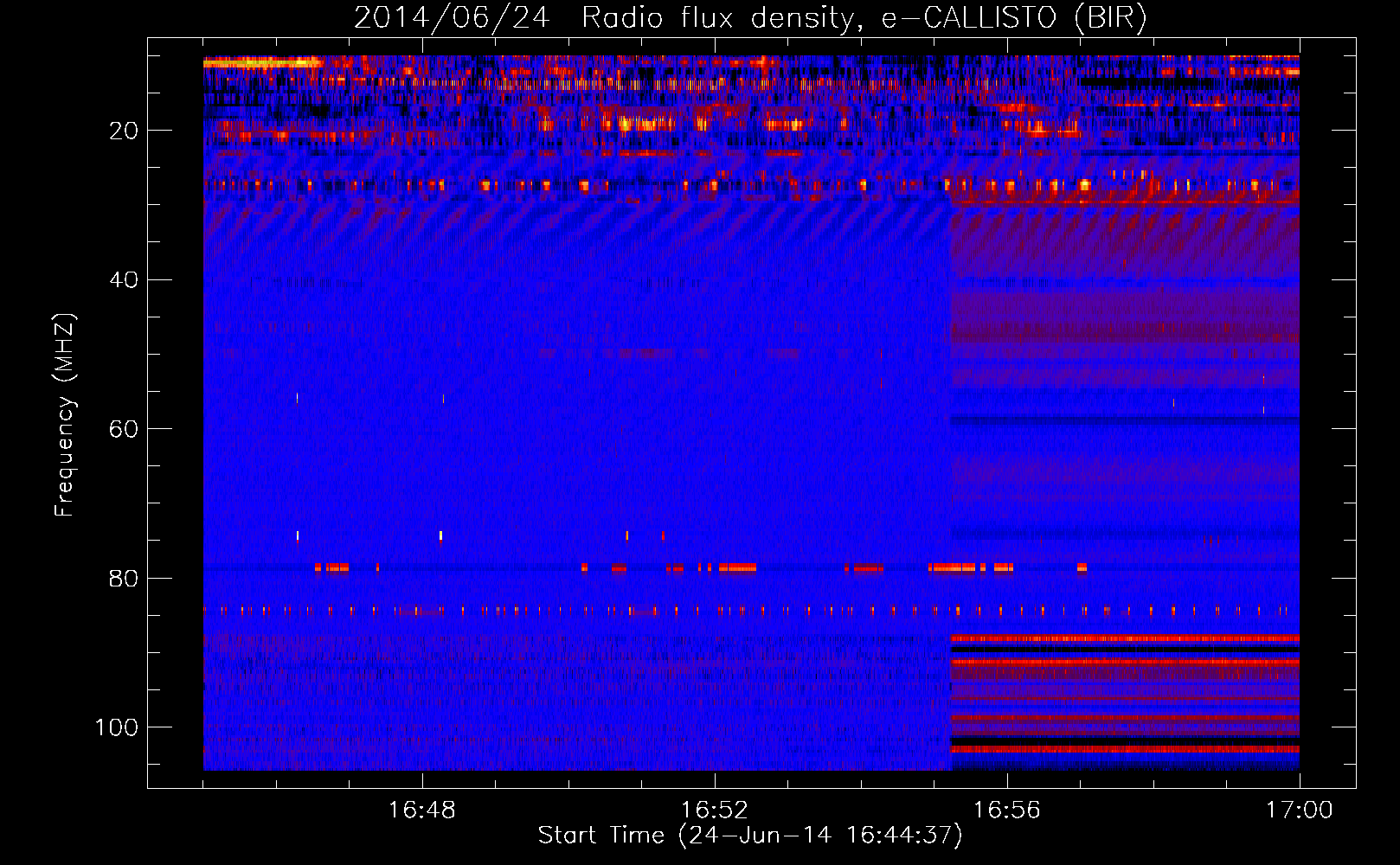Image resolution: width=1400 pixels, height=865 pixels.
Task: Click the 17:00 time tick label
Action: pos(1300,811)
